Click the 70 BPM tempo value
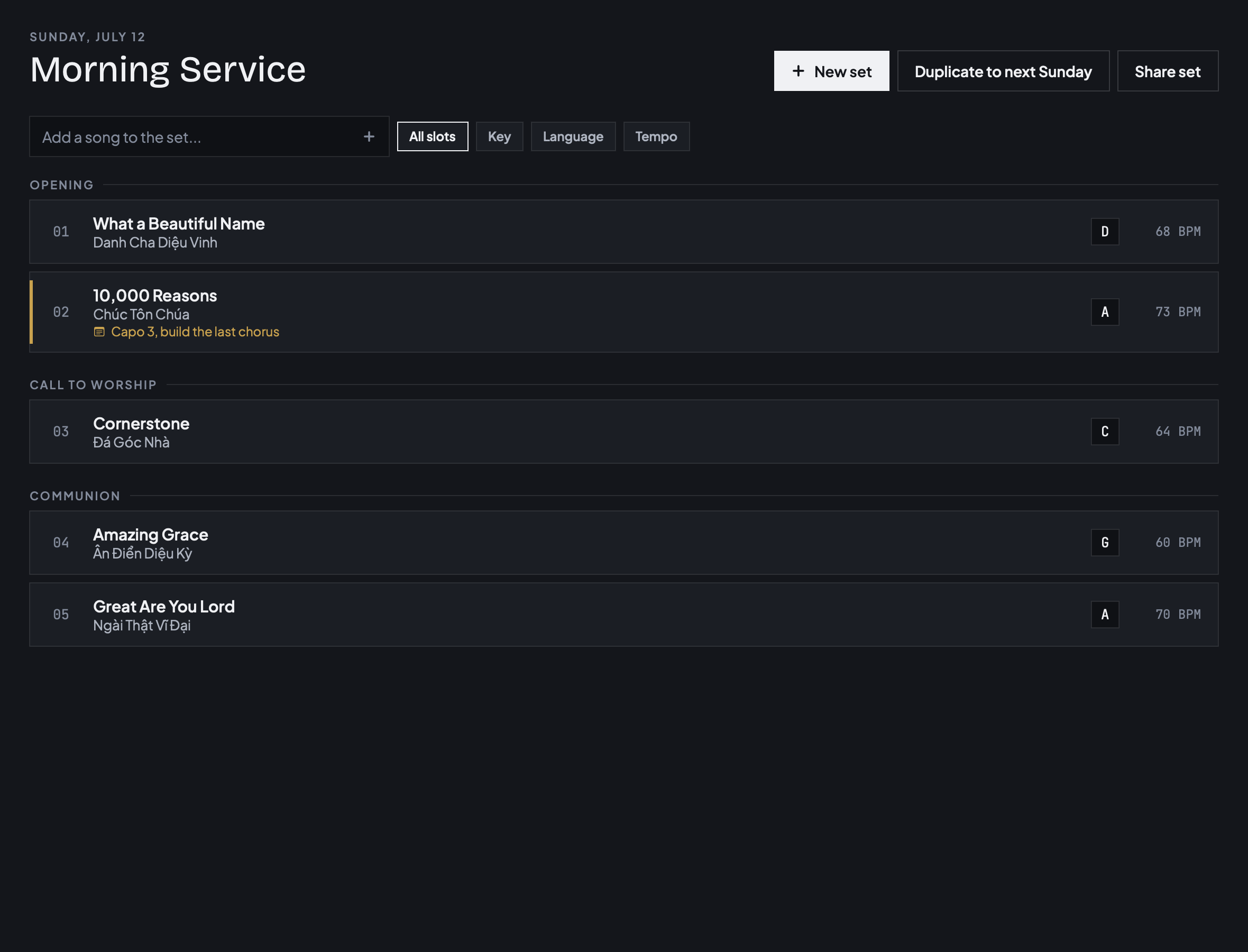This screenshot has width=1248, height=952. 1178,615
